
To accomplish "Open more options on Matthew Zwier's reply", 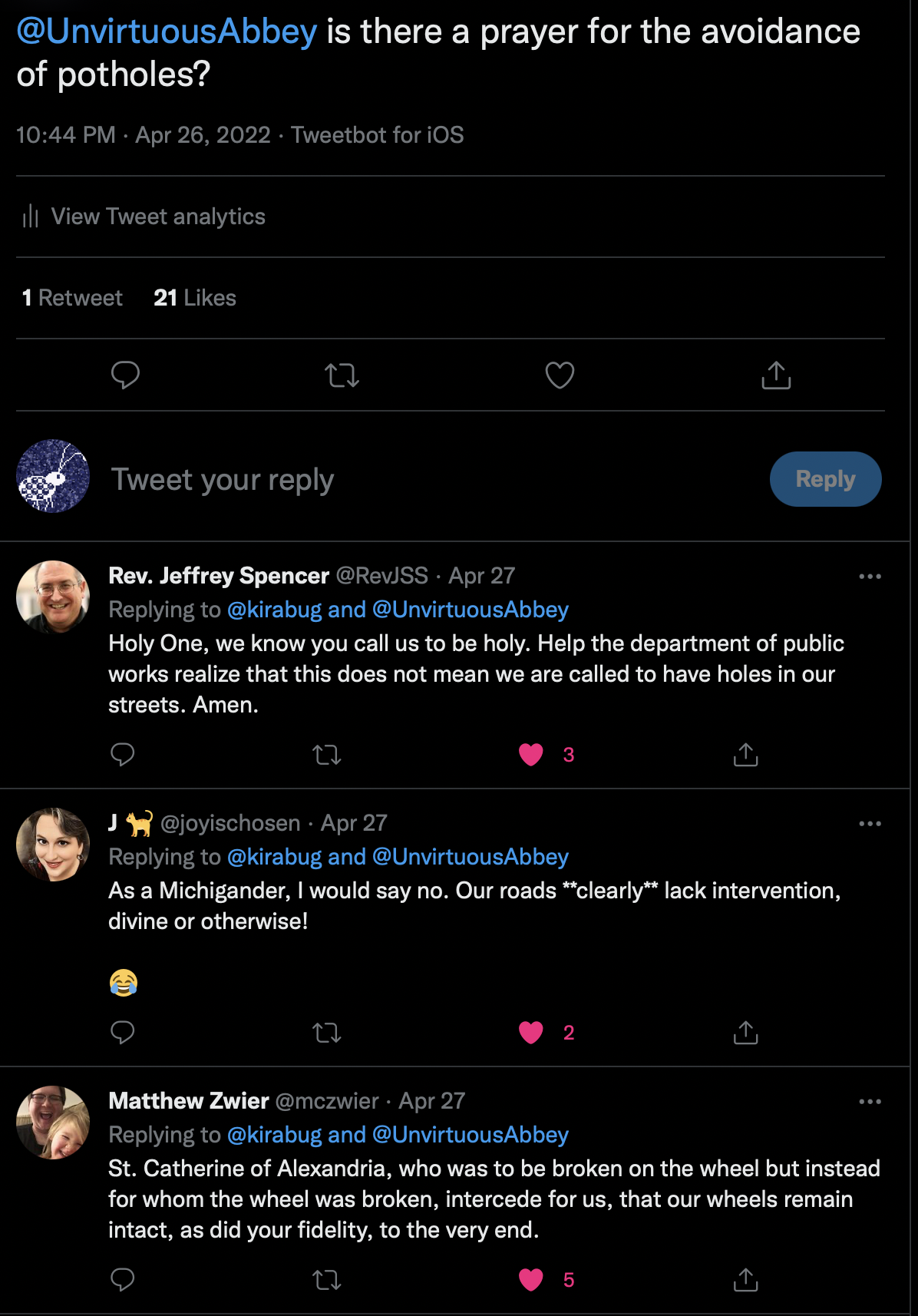I will 870,1101.
